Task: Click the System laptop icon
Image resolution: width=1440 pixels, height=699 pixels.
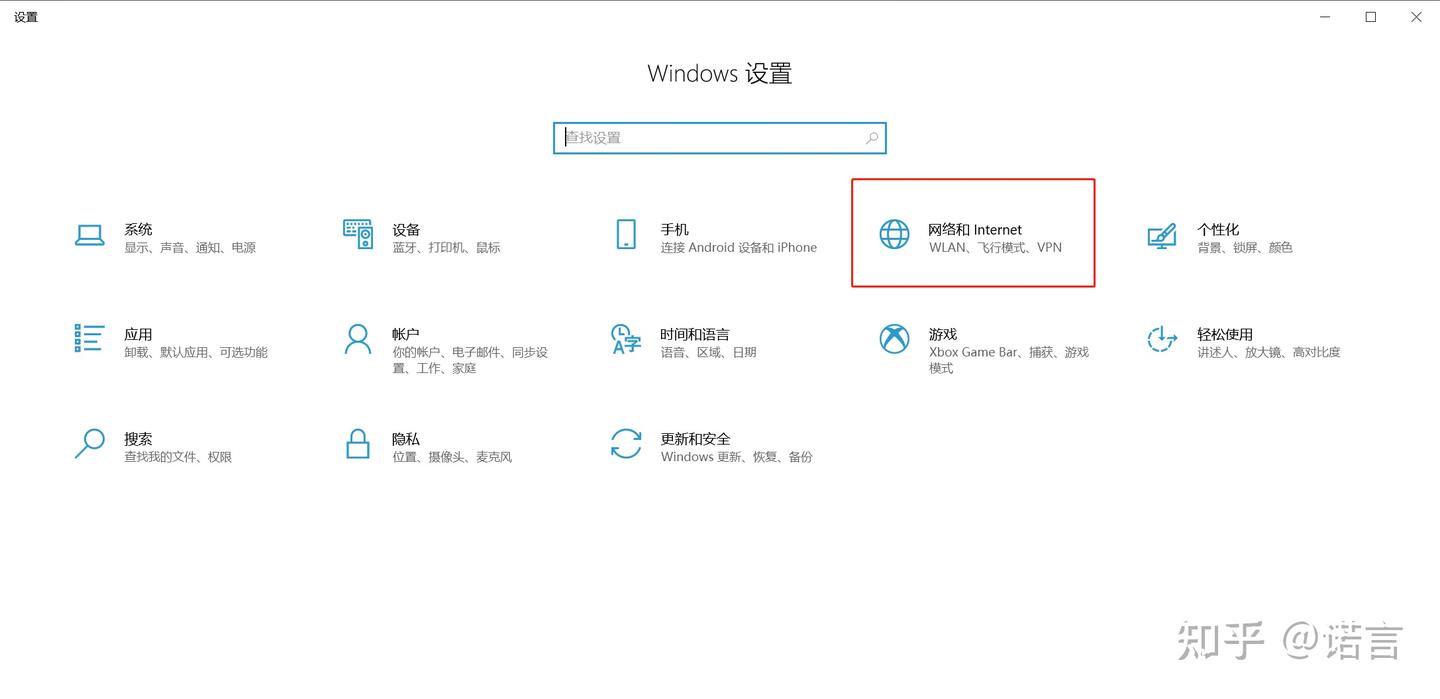Action: pyautogui.click(x=90, y=236)
